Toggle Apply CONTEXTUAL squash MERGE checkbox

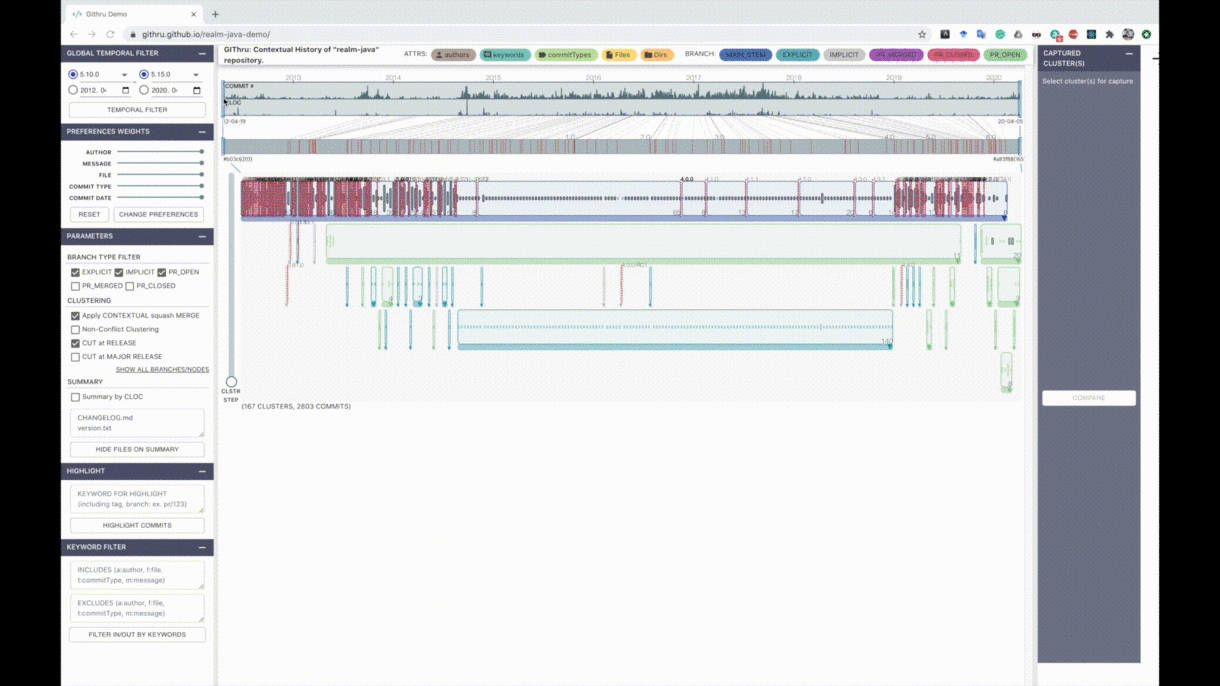[75, 316]
